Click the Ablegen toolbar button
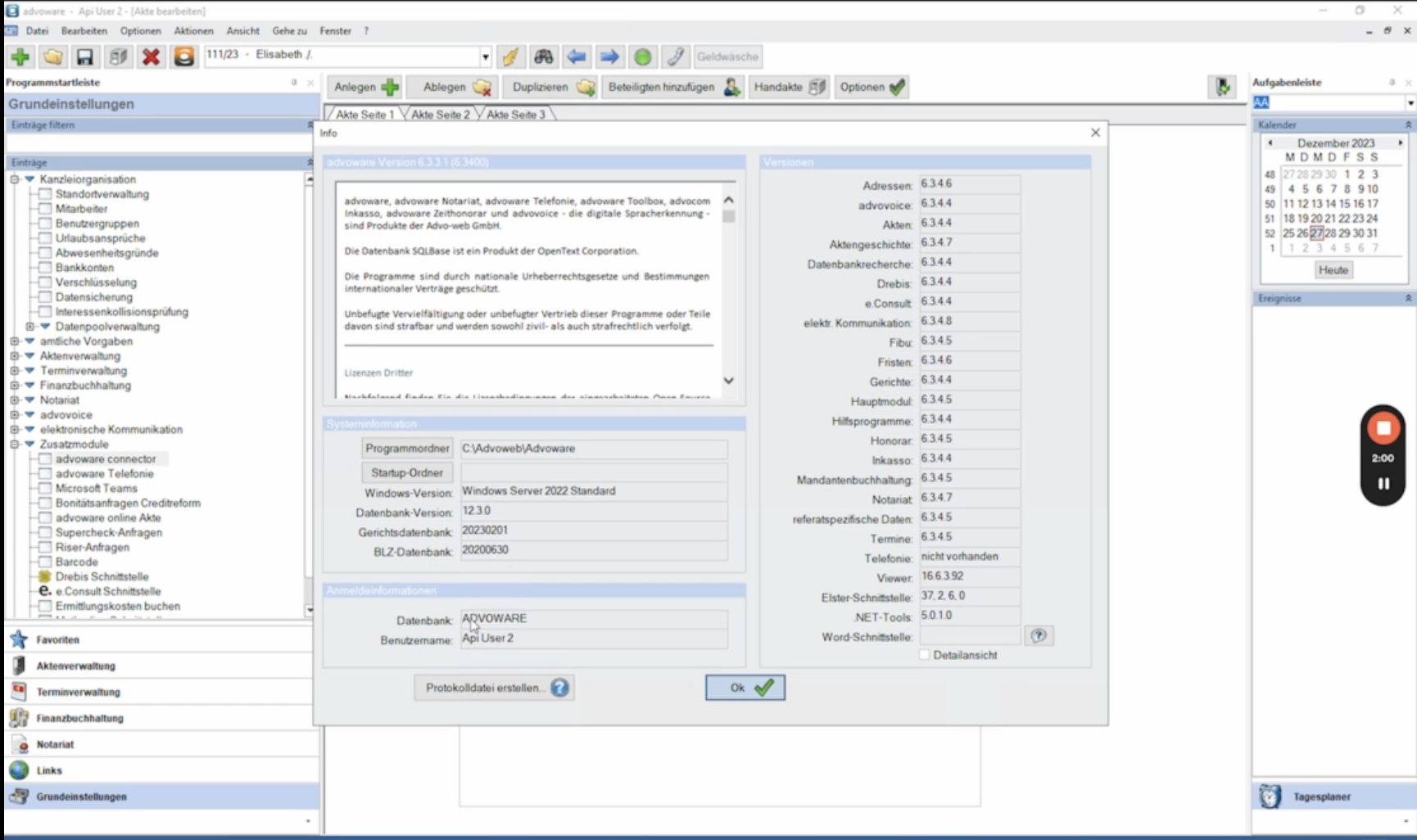Screen dimensions: 1417x840 [x=457, y=87]
